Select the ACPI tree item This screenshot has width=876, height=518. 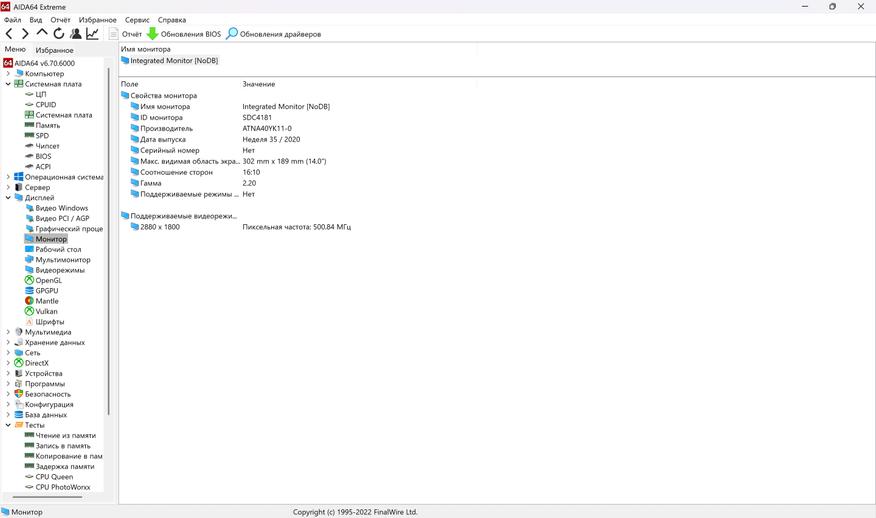[38, 167]
